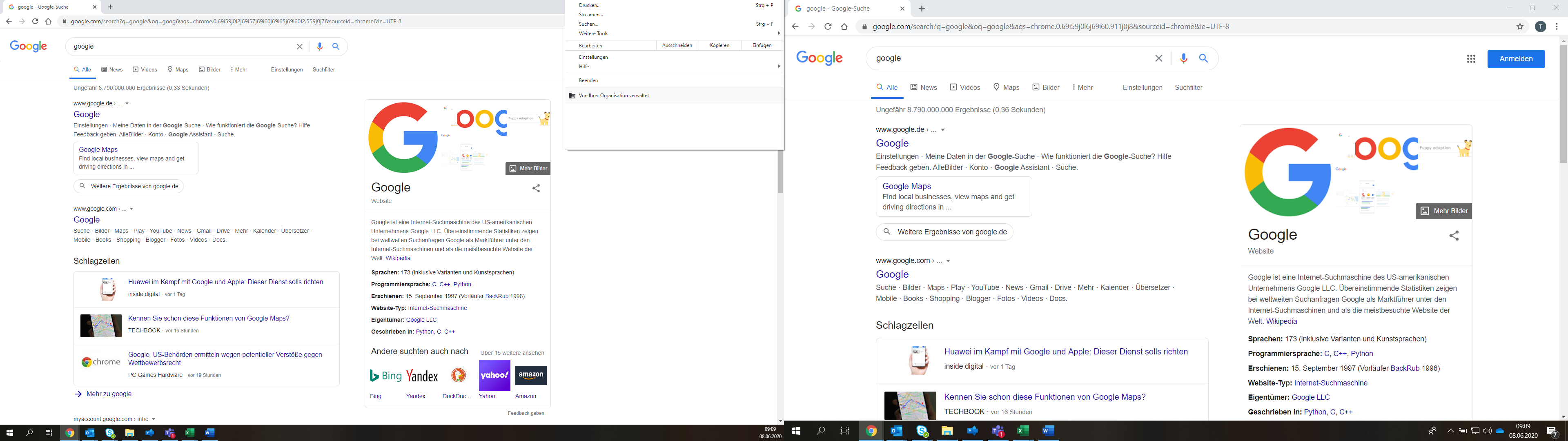
Task: Click the Yahoo thumbnail in related searches
Action: 494,376
